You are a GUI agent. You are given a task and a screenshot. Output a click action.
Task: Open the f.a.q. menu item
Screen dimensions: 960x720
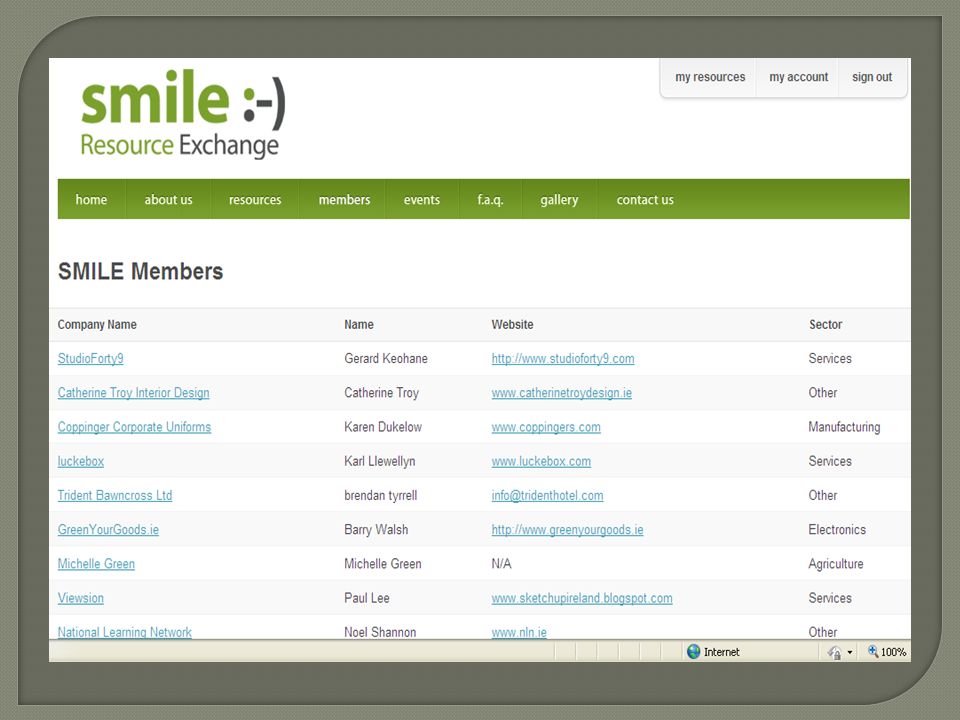(x=490, y=200)
